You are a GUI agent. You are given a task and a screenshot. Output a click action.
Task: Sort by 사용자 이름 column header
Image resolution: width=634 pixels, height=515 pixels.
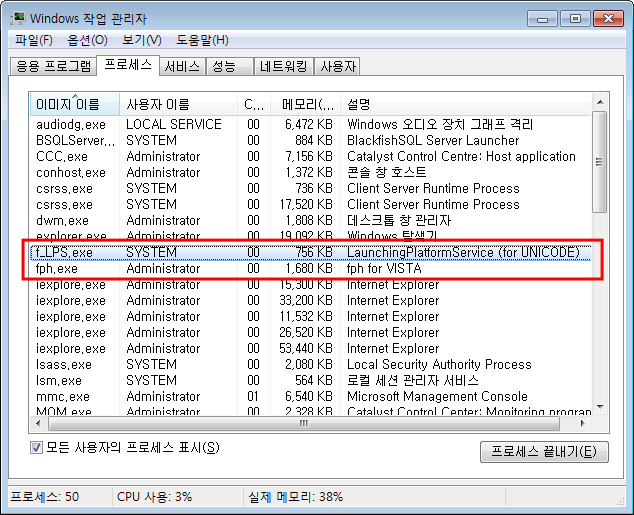click(178, 104)
